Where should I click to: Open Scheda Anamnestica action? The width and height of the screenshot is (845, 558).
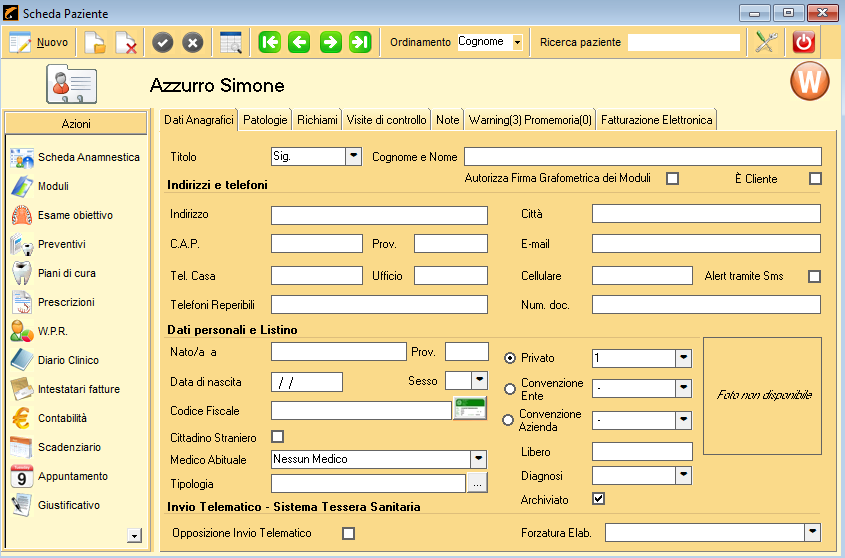click(x=75, y=157)
